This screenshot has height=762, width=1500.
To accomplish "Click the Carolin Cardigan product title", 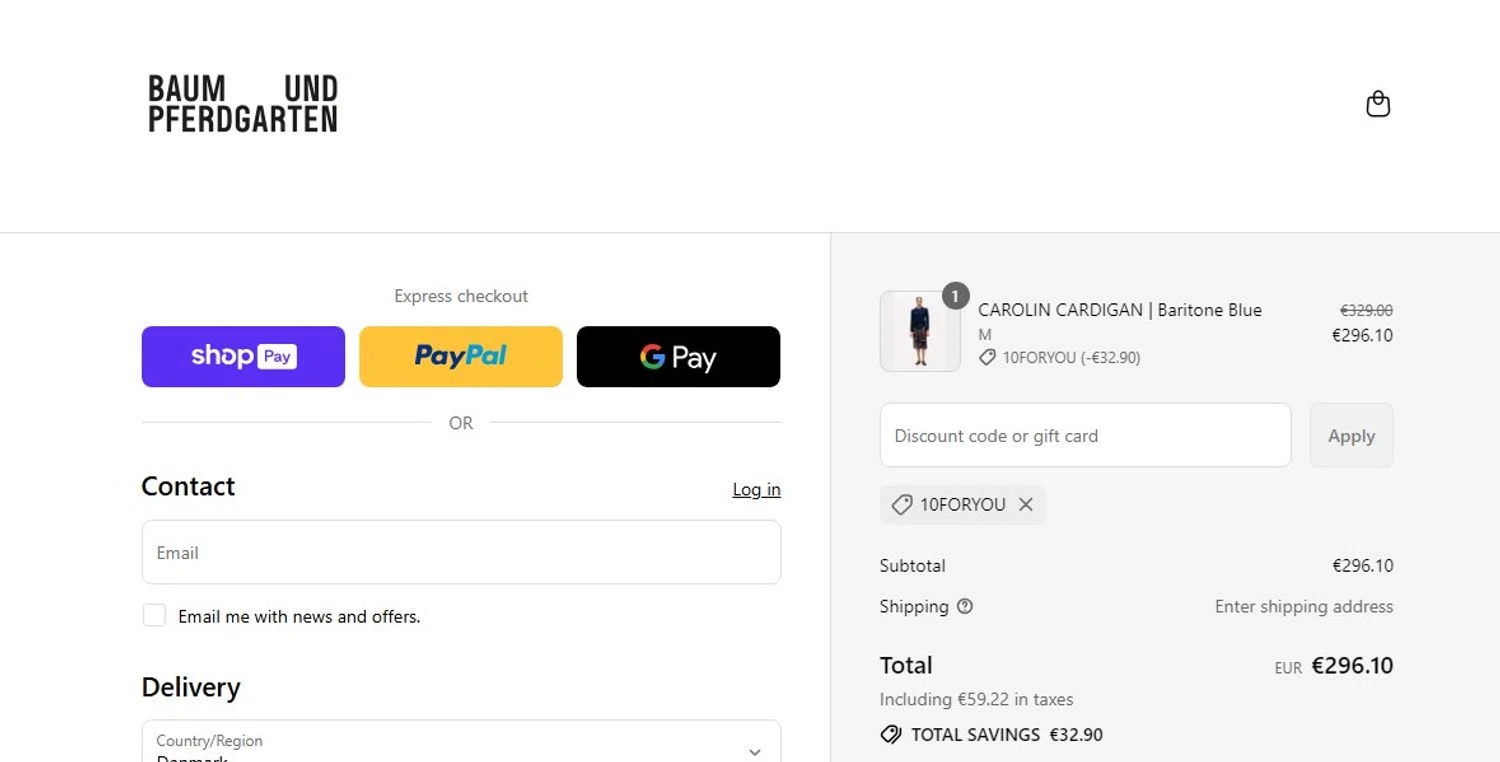I will pos(1119,310).
